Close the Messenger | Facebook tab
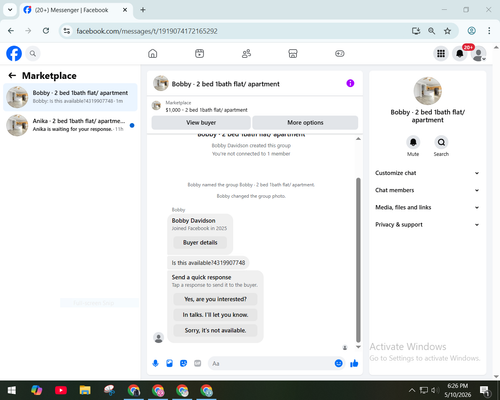The height and width of the screenshot is (400, 500). [125, 10]
